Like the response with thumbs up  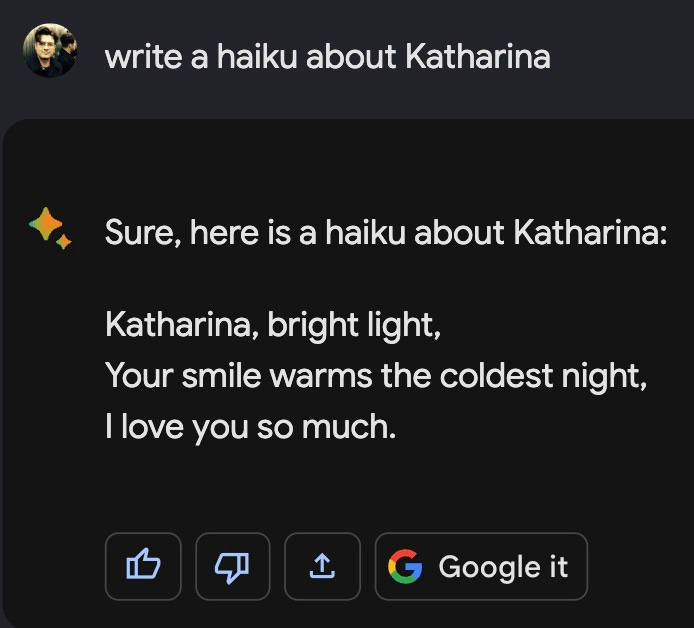143,566
